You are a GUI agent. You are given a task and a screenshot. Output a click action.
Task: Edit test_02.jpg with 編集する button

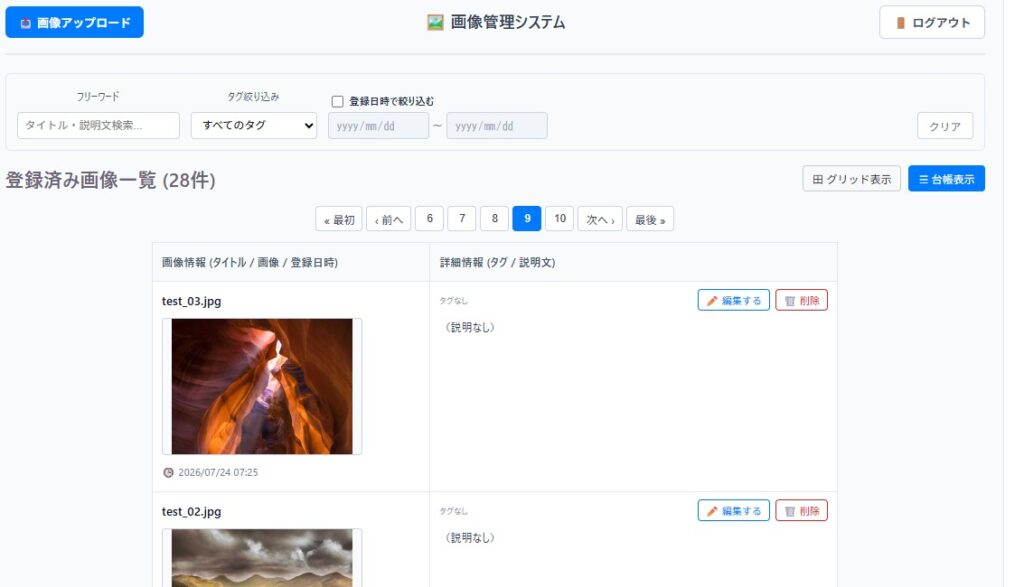[x=733, y=511]
